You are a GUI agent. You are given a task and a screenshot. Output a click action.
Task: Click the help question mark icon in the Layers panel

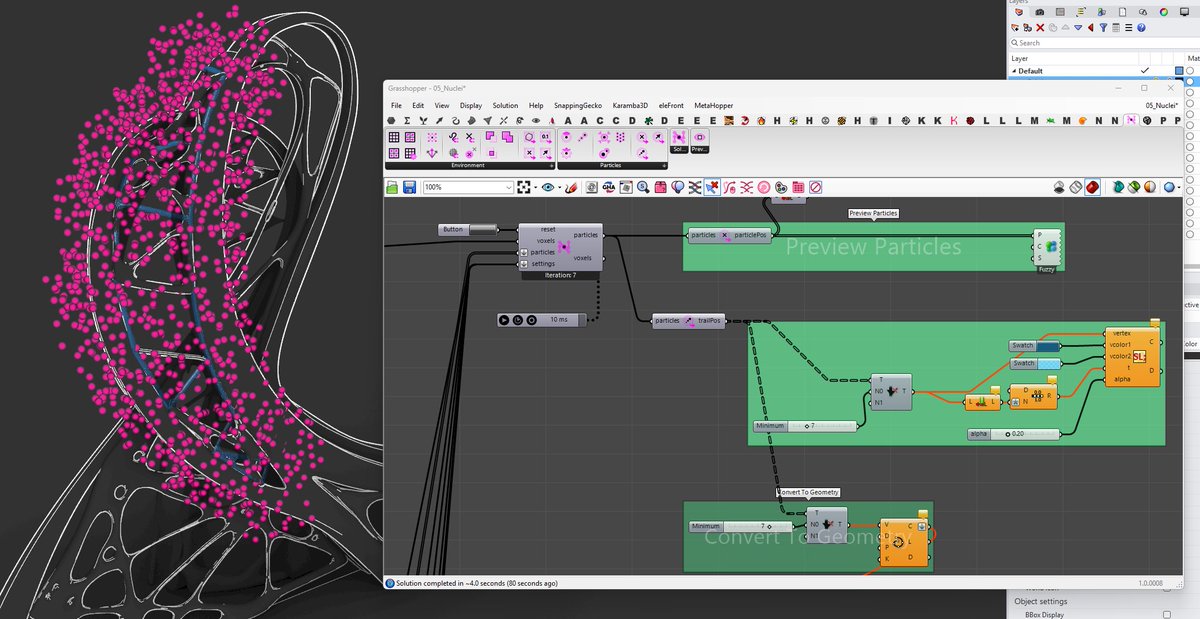tap(1141, 28)
